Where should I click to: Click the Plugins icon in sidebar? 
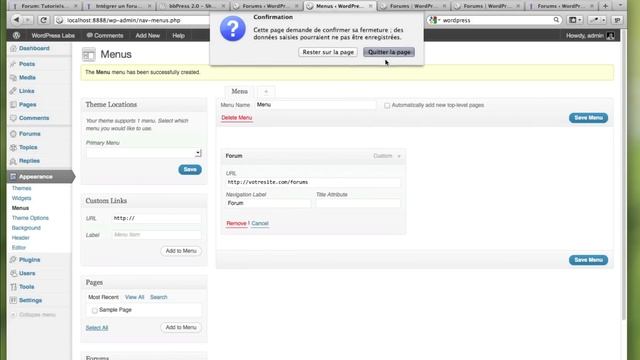click(x=13, y=260)
